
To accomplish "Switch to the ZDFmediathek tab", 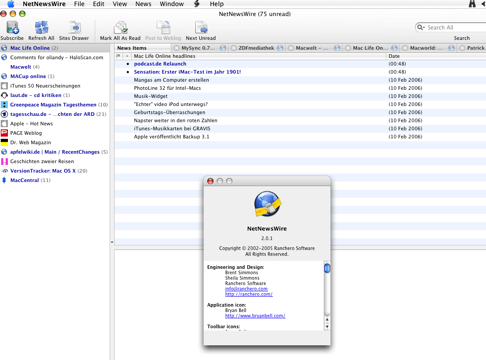I will point(256,48).
